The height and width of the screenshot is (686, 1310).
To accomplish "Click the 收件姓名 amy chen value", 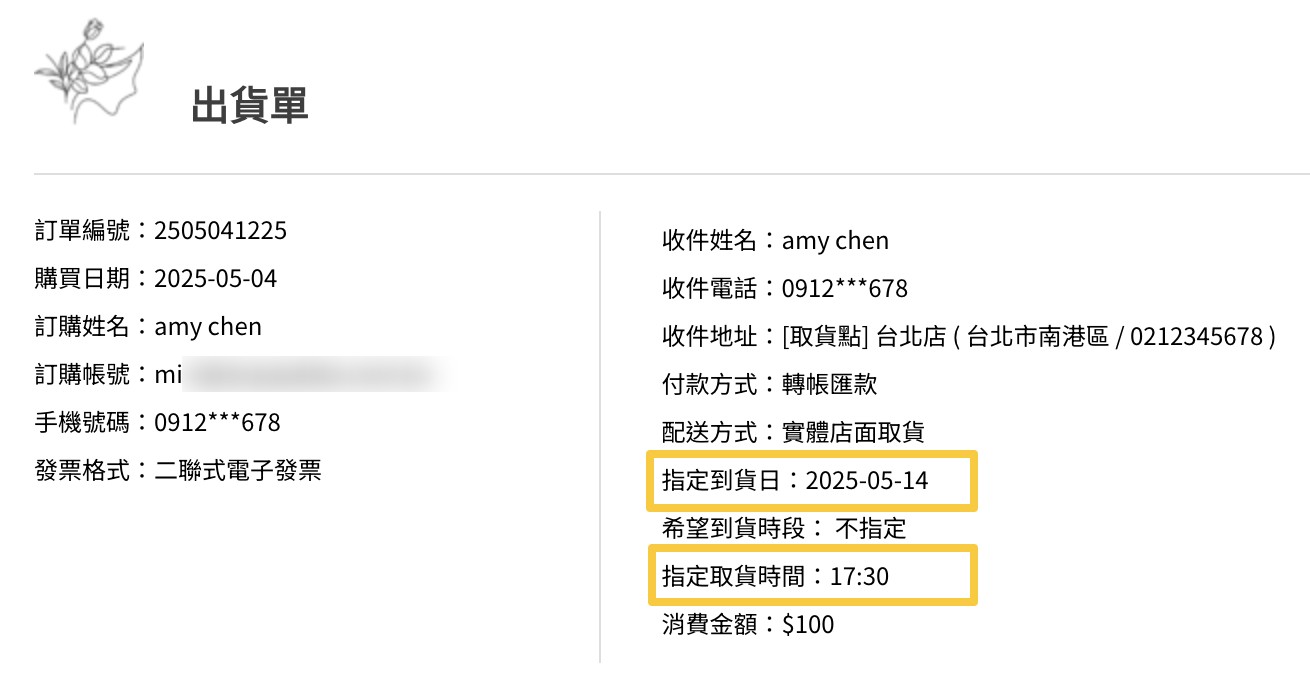I will (x=835, y=241).
